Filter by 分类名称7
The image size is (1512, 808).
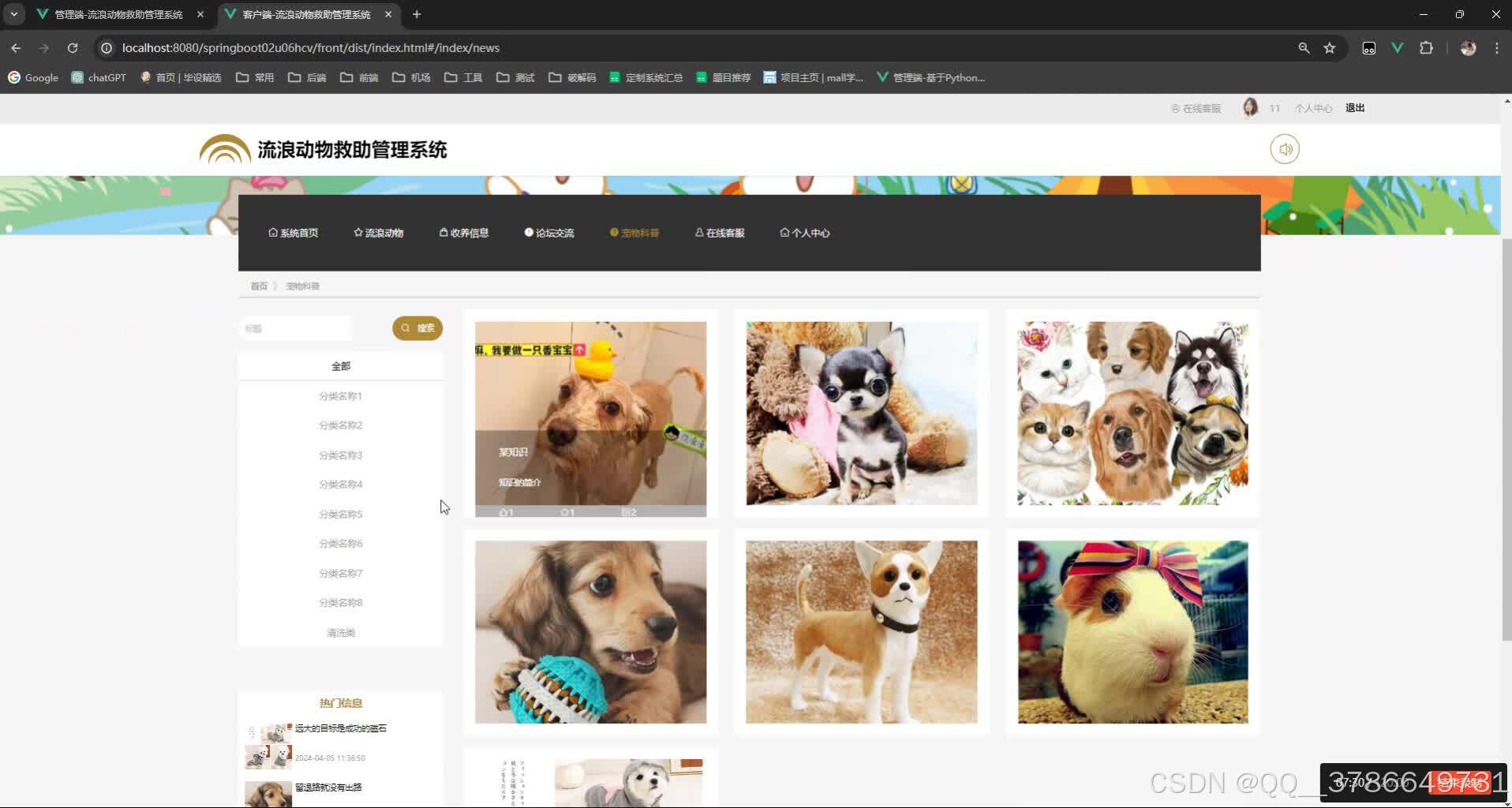pyautogui.click(x=341, y=574)
